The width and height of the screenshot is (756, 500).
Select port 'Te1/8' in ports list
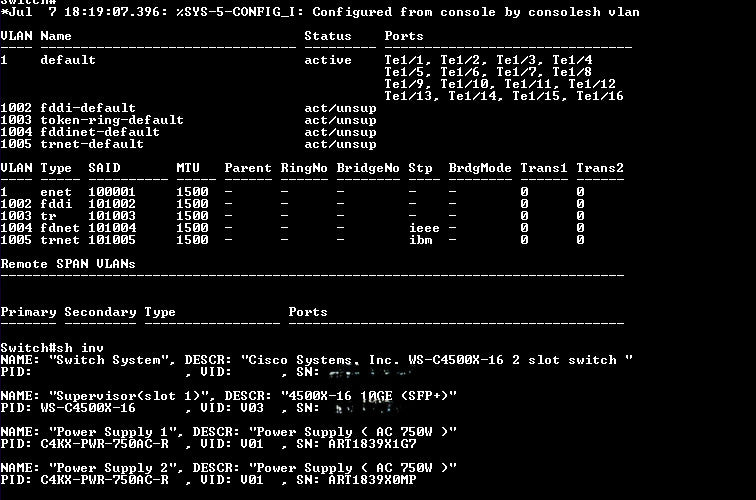pos(572,72)
